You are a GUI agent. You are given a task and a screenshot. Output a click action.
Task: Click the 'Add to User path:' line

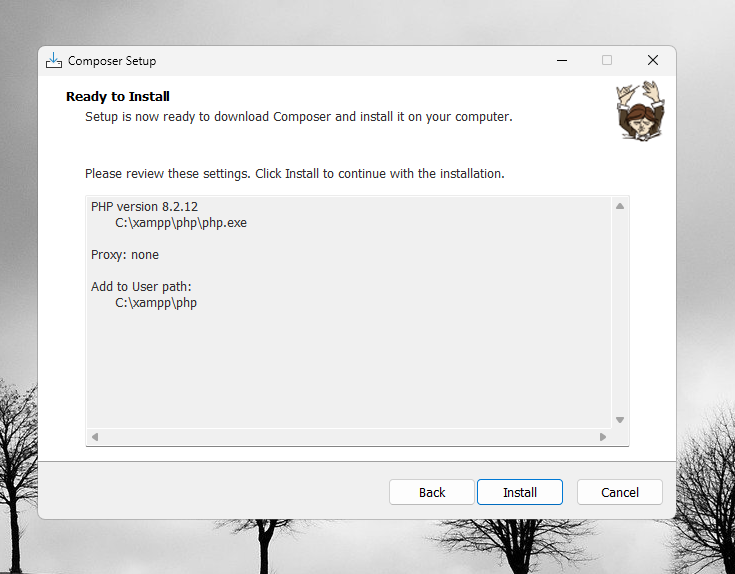coord(141,286)
